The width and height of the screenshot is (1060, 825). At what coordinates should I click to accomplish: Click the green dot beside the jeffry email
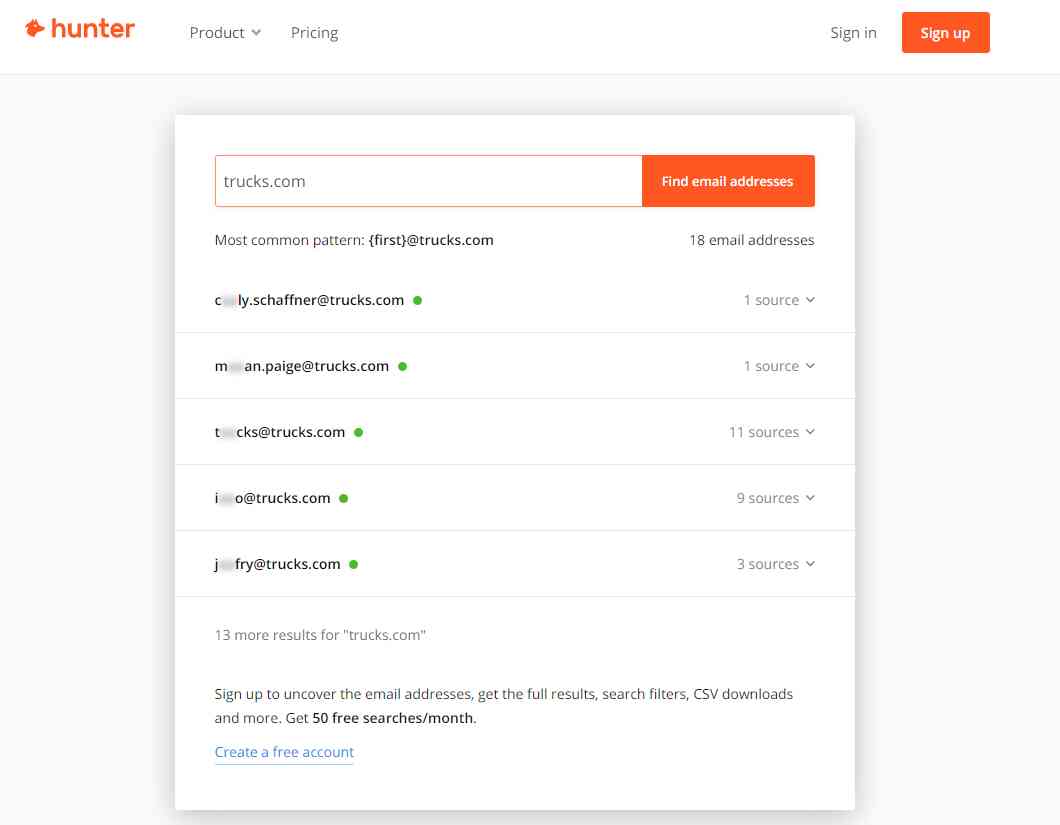(352, 564)
